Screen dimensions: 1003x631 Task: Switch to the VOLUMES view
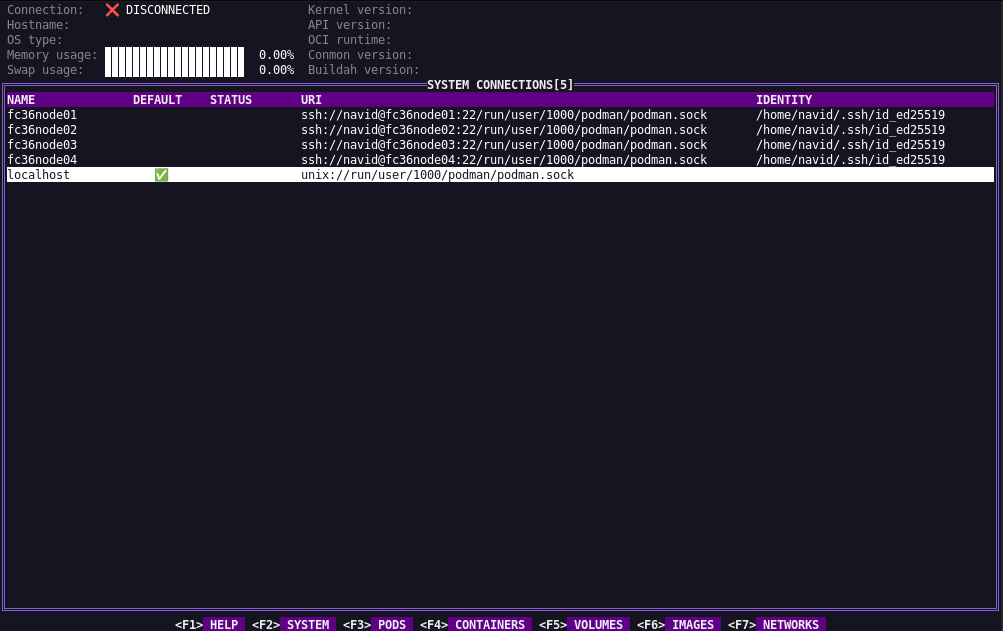pos(599,624)
